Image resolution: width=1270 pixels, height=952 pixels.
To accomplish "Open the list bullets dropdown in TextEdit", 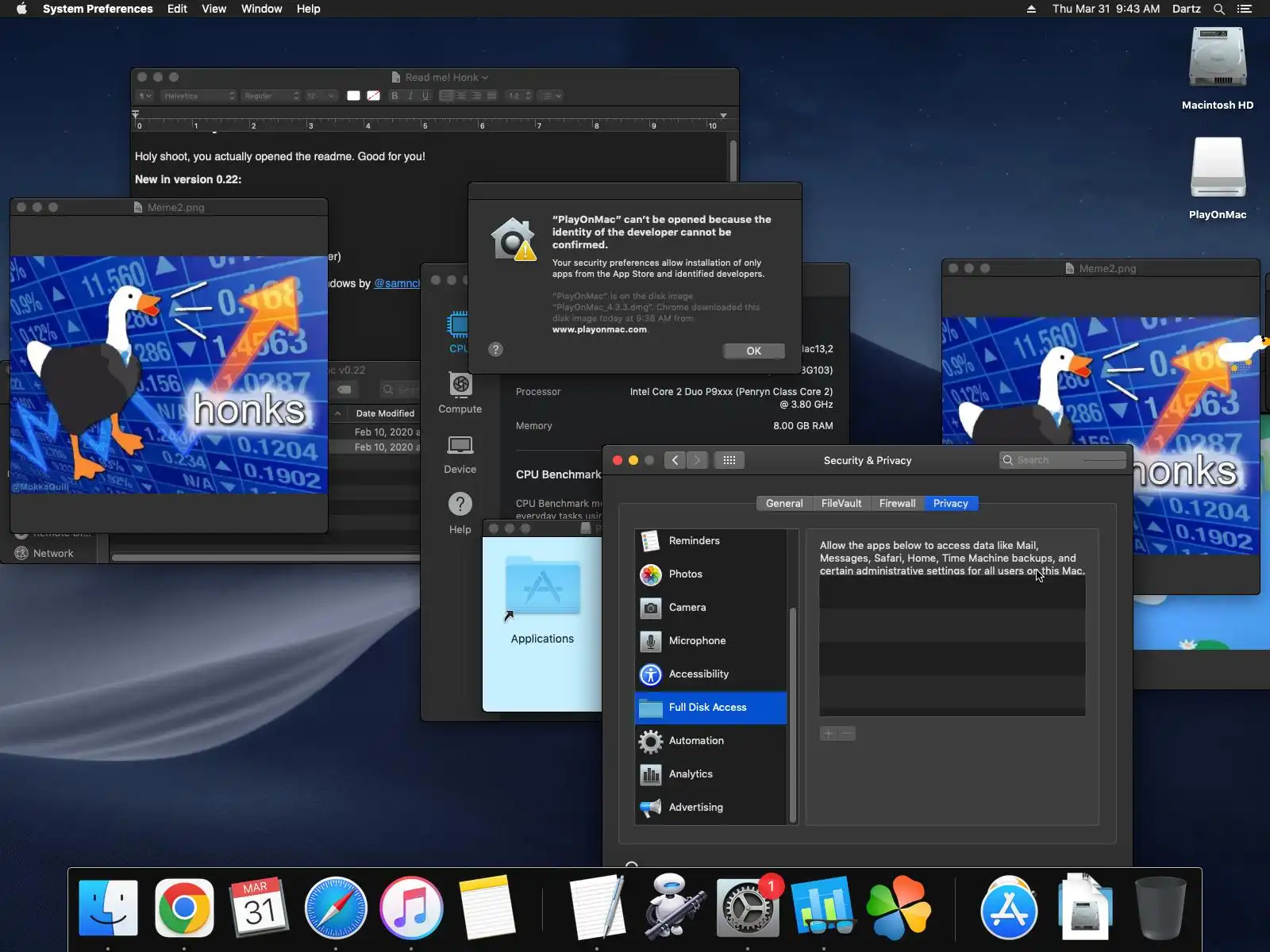I will tap(550, 96).
